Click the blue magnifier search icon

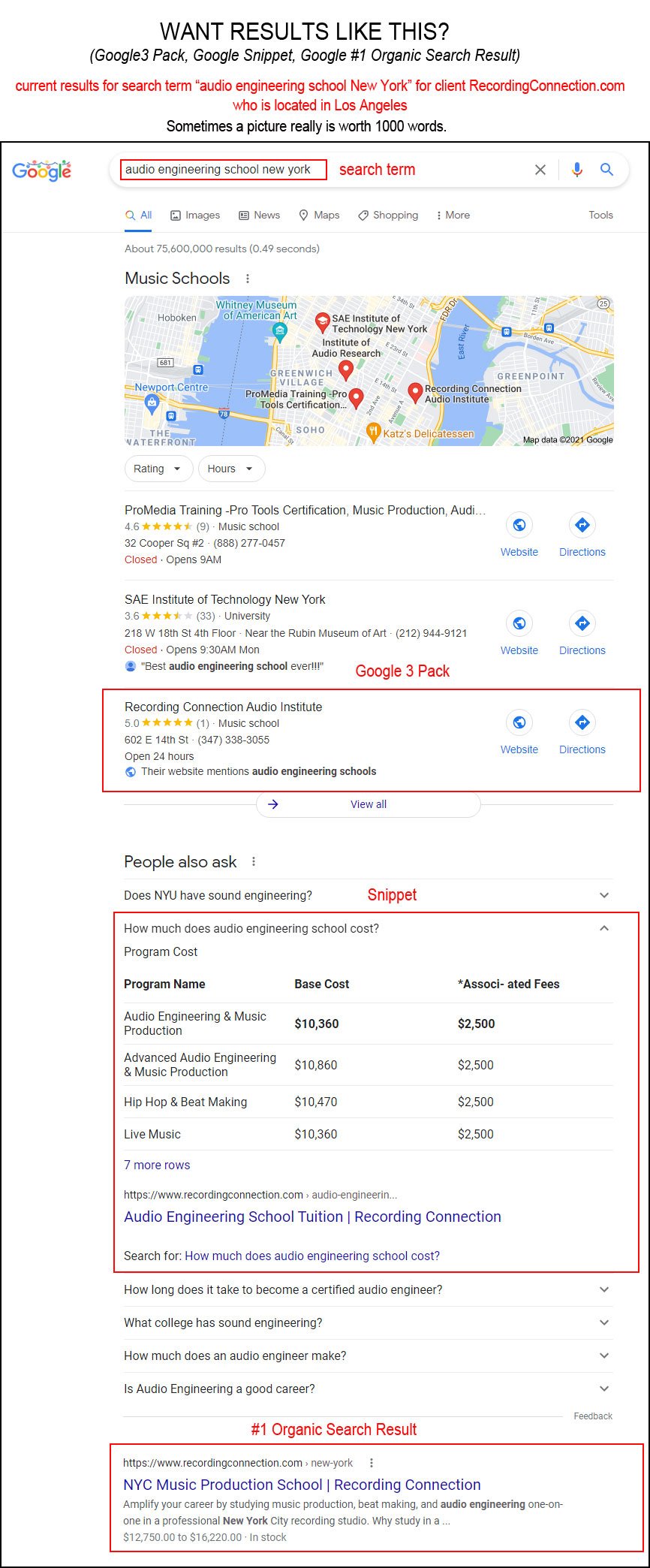click(x=606, y=170)
